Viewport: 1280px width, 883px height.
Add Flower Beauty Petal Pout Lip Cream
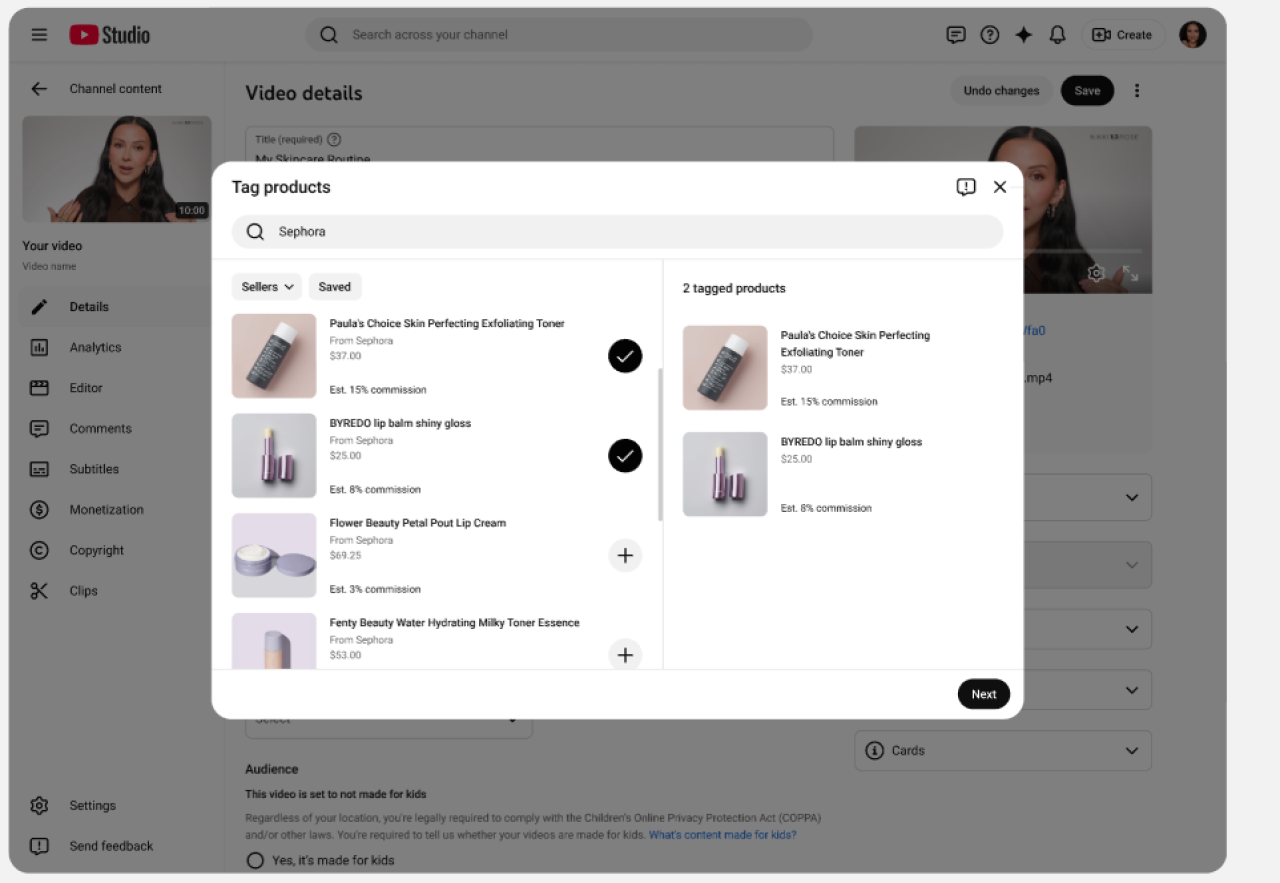(625, 556)
